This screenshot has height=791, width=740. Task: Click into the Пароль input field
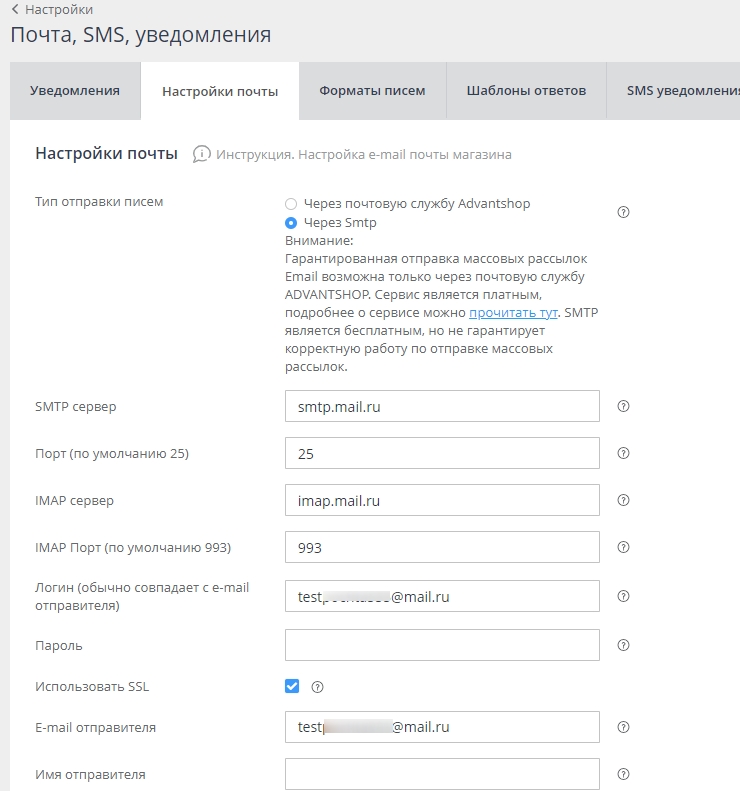[442, 645]
